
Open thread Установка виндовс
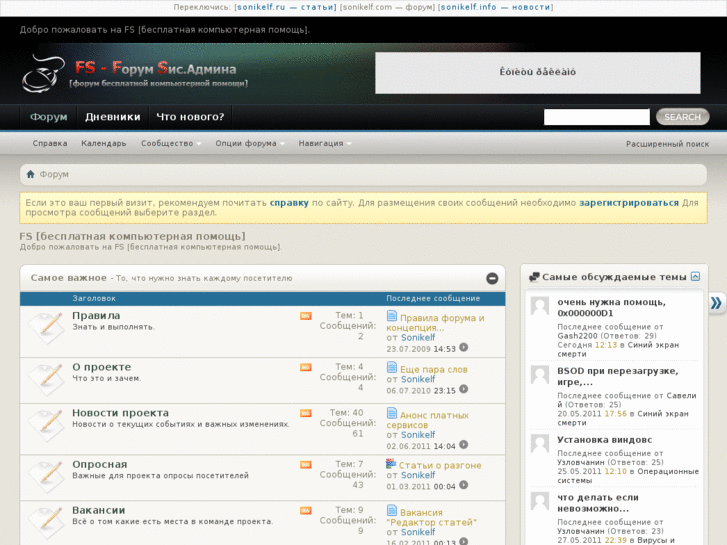pos(605,440)
